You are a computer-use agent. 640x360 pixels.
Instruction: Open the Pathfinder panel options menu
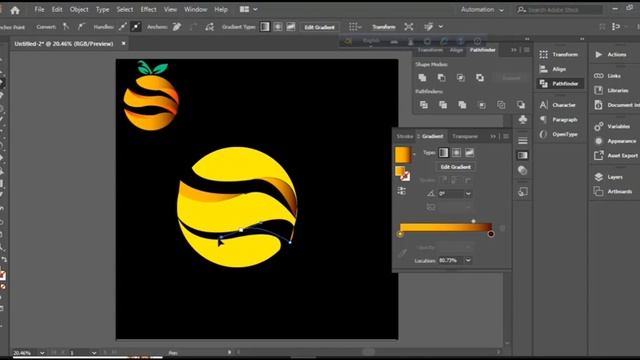click(x=527, y=50)
